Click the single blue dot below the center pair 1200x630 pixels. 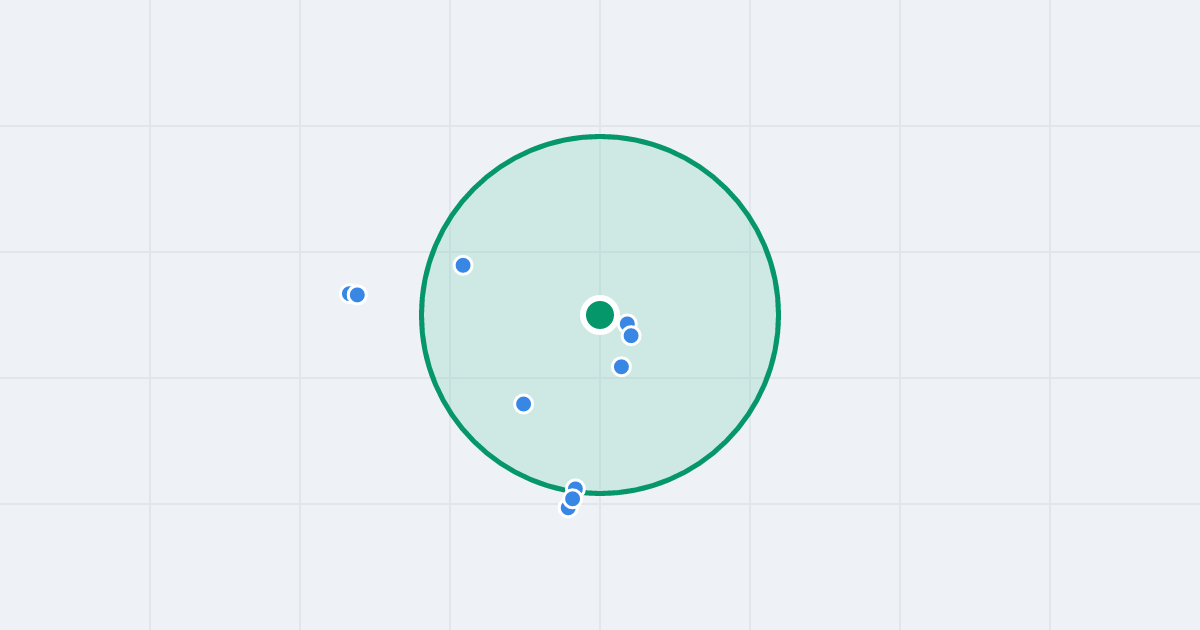tap(621, 367)
